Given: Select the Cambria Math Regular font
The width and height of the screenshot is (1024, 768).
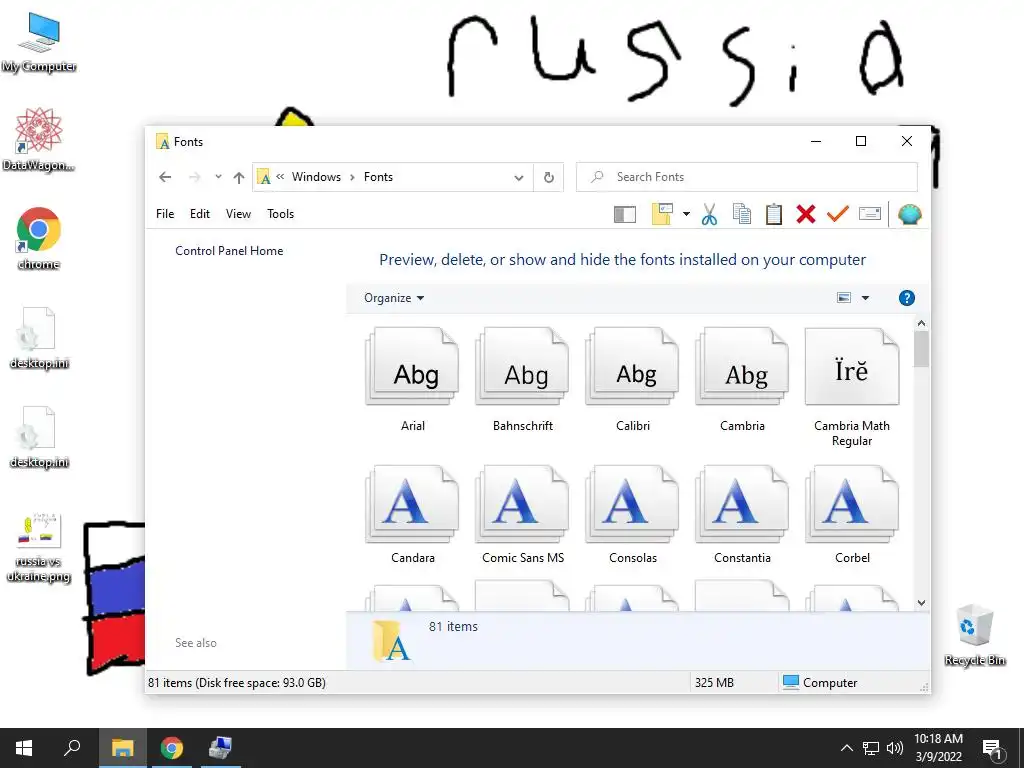Looking at the screenshot, I should [852, 387].
